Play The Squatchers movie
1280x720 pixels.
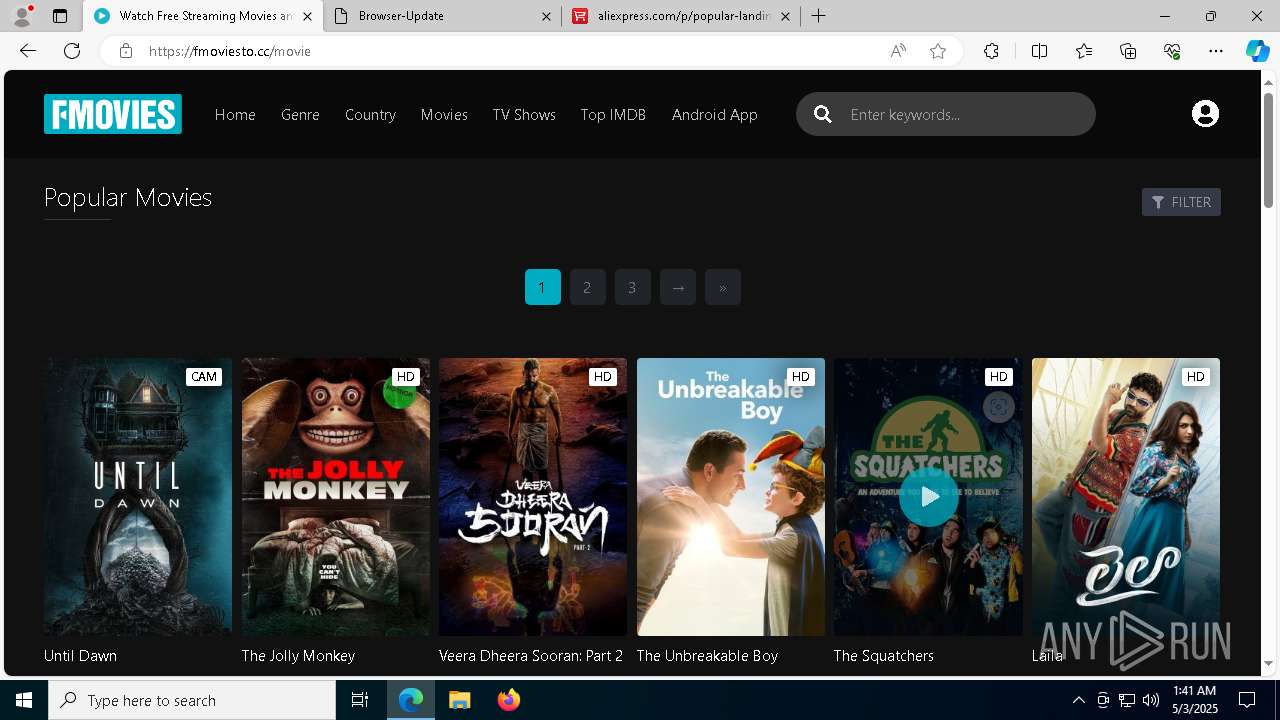[x=928, y=497]
